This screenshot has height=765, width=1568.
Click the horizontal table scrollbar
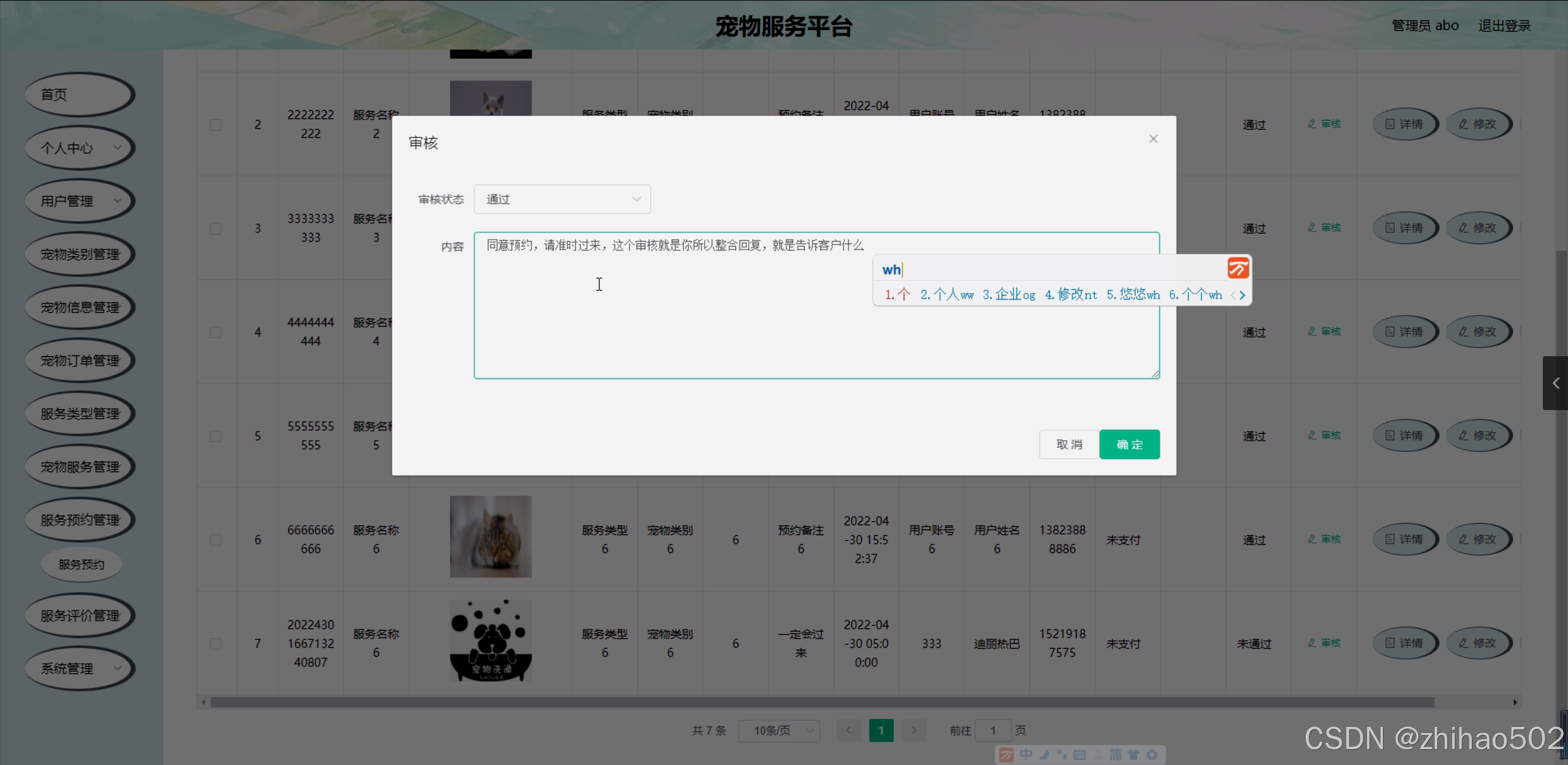tap(821, 702)
